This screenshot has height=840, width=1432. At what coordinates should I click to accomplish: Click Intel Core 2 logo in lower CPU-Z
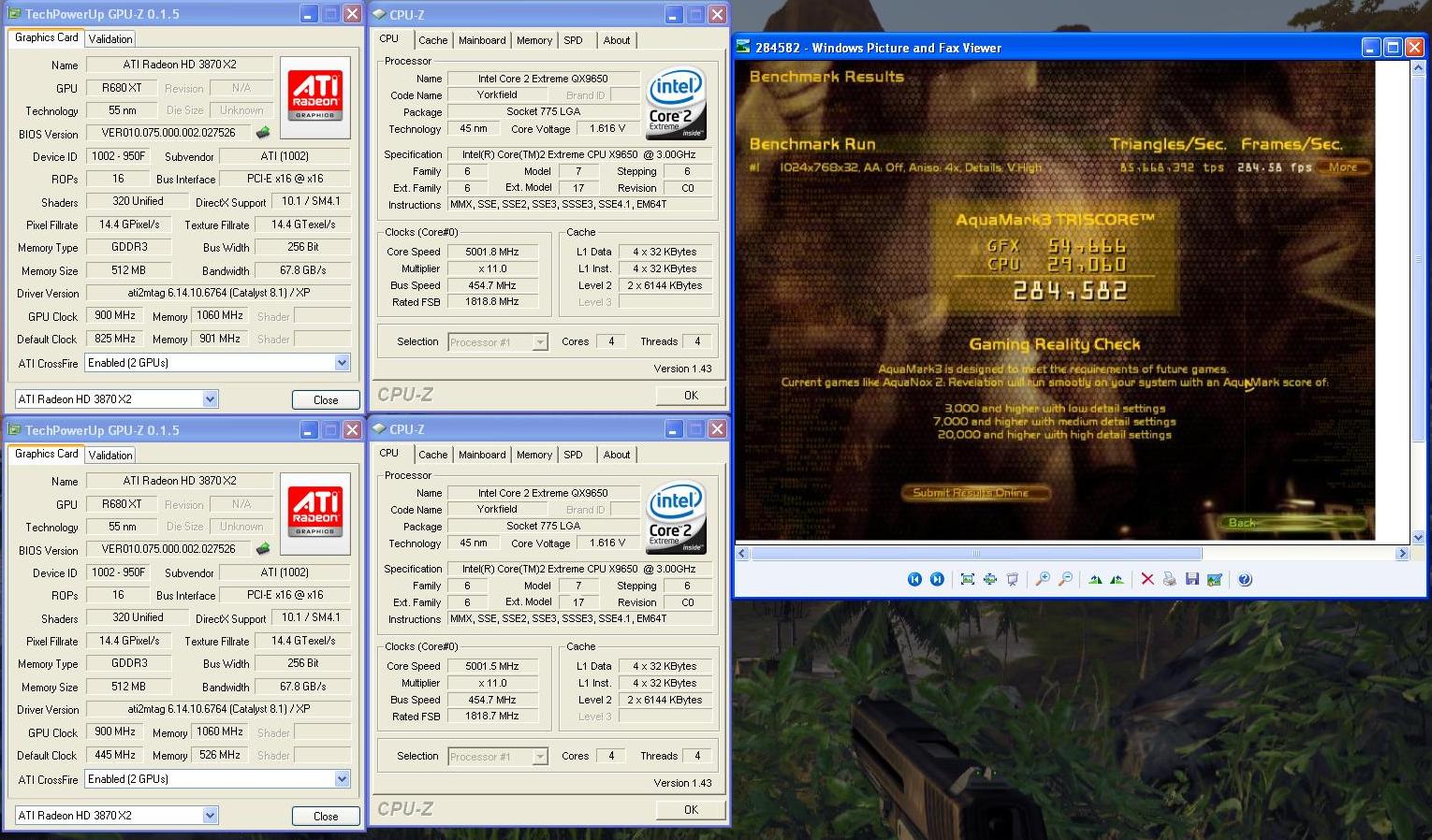[x=676, y=516]
